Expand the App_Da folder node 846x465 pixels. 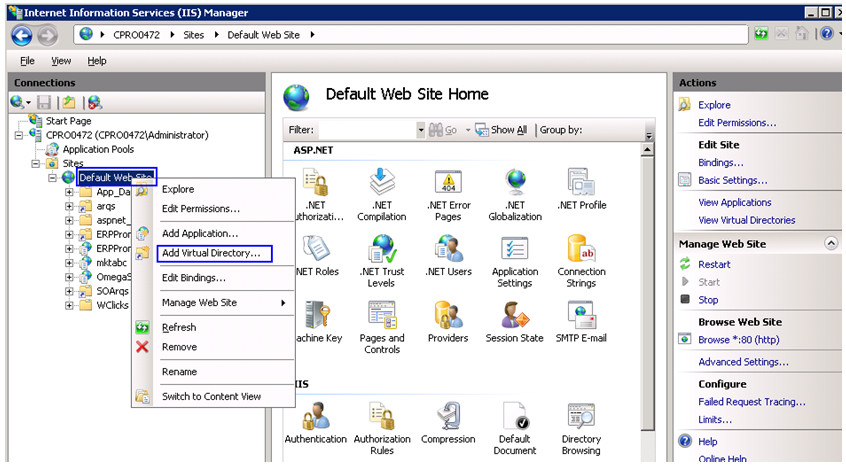tap(69, 192)
